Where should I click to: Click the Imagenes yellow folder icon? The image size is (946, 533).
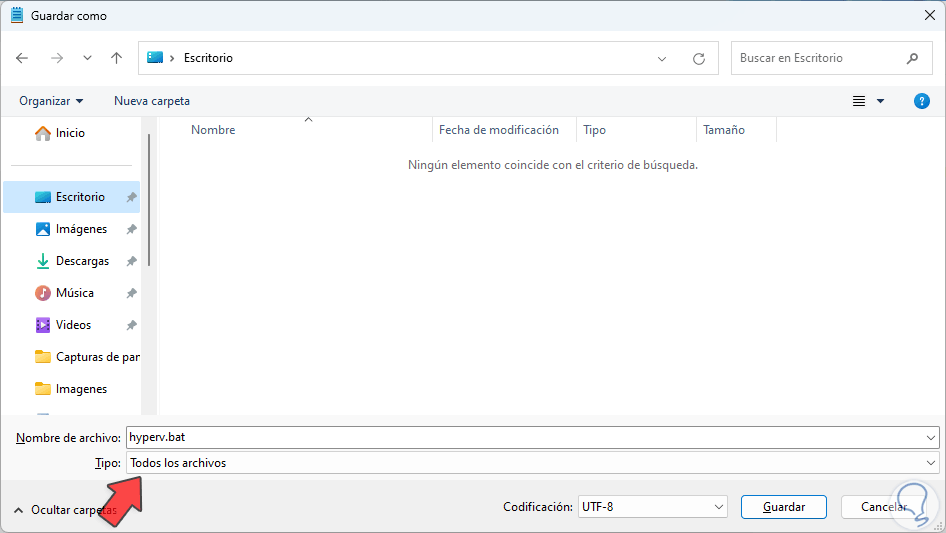tap(43, 389)
